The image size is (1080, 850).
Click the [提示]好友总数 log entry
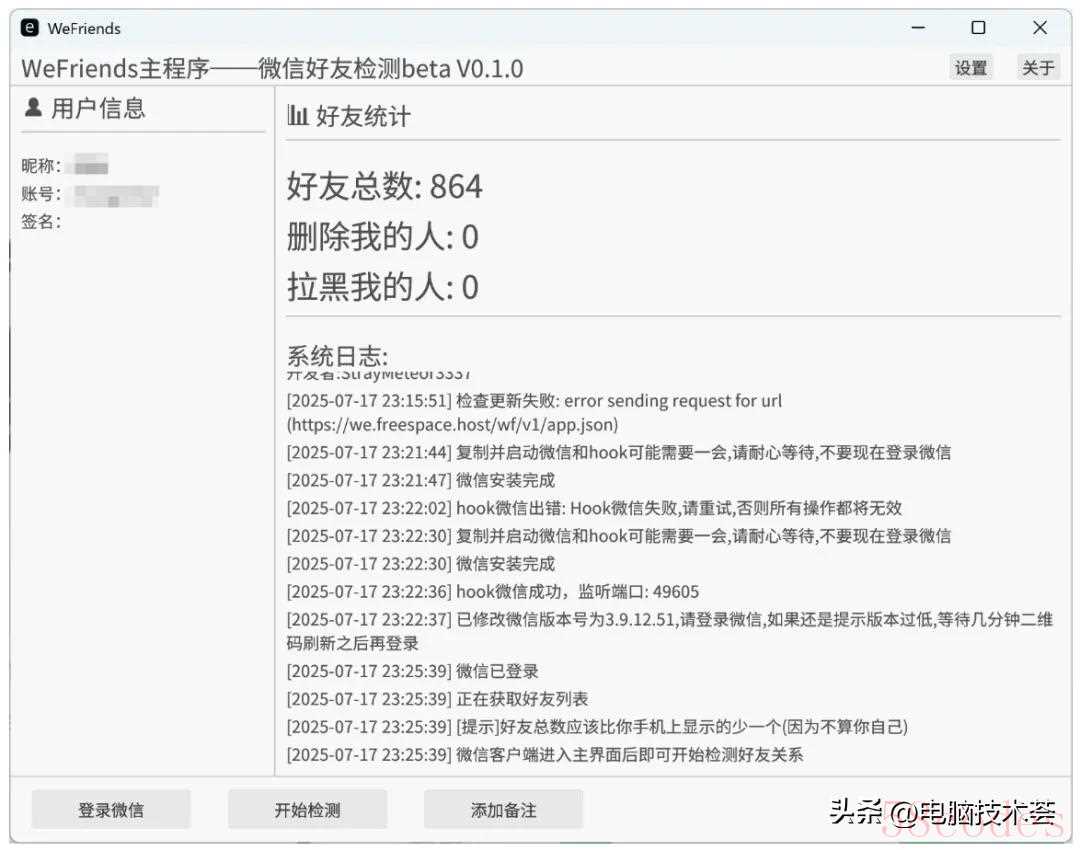point(596,727)
